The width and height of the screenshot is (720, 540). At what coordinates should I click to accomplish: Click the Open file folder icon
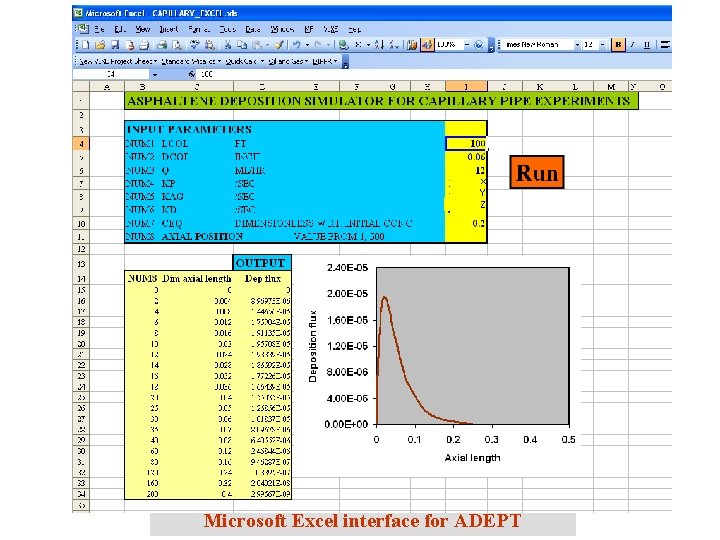(101, 45)
